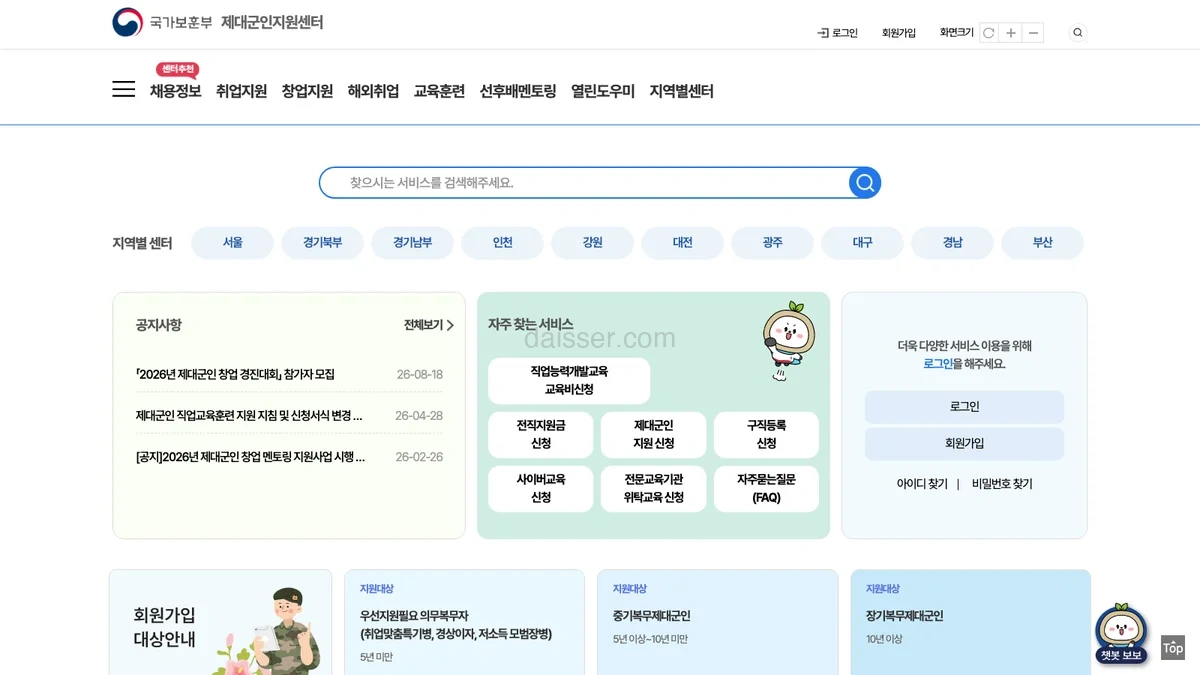The height and width of the screenshot is (675, 1200).
Task: Select the 부산 regional center
Action: (x=1043, y=243)
